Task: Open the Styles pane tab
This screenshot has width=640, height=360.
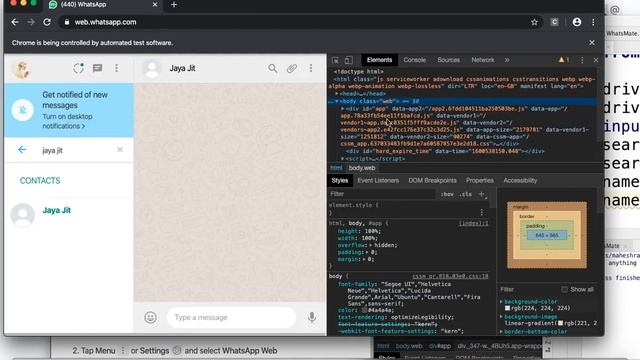Action: click(x=340, y=180)
